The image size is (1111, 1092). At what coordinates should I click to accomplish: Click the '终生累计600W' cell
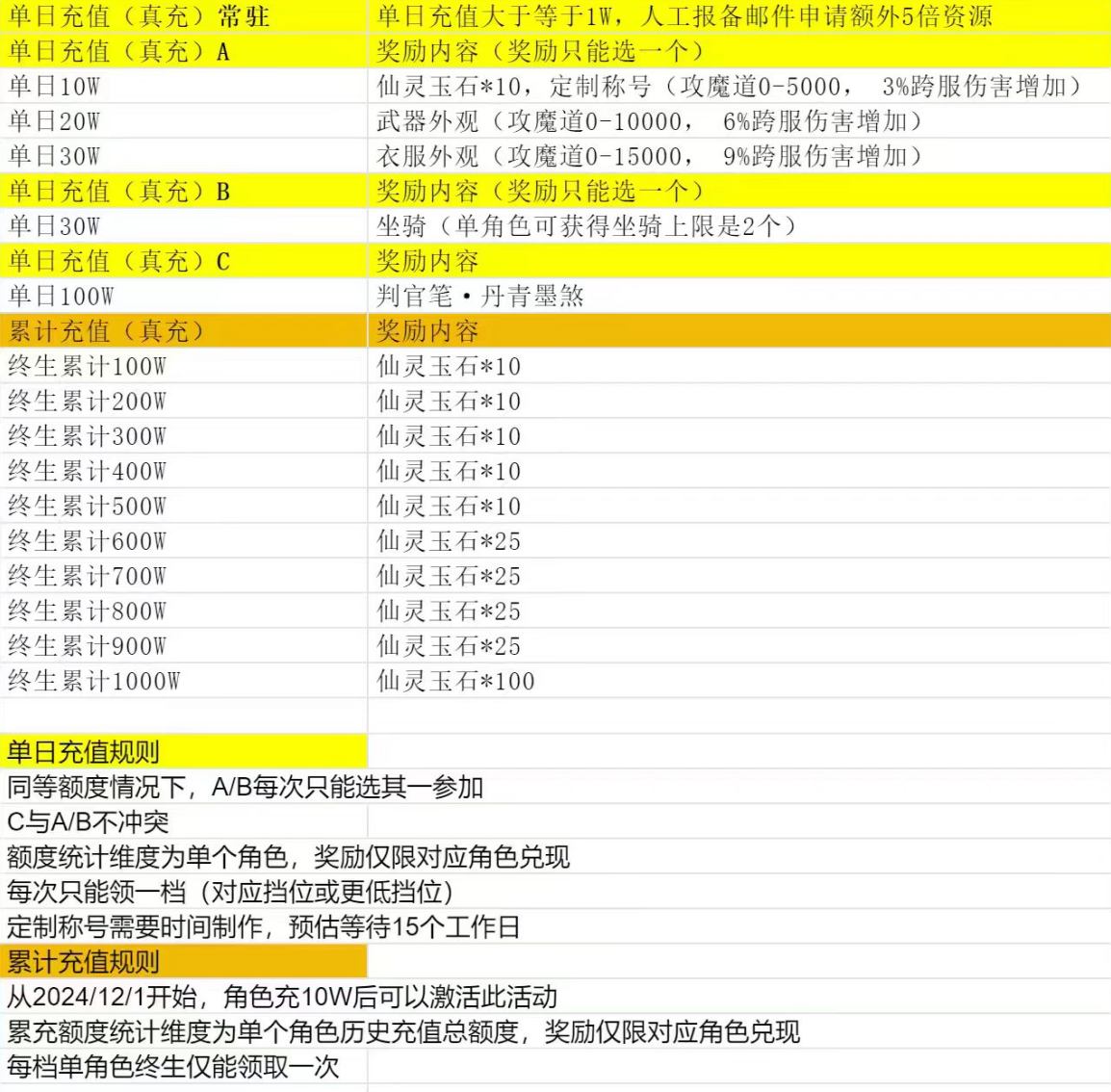pyautogui.click(x=87, y=541)
